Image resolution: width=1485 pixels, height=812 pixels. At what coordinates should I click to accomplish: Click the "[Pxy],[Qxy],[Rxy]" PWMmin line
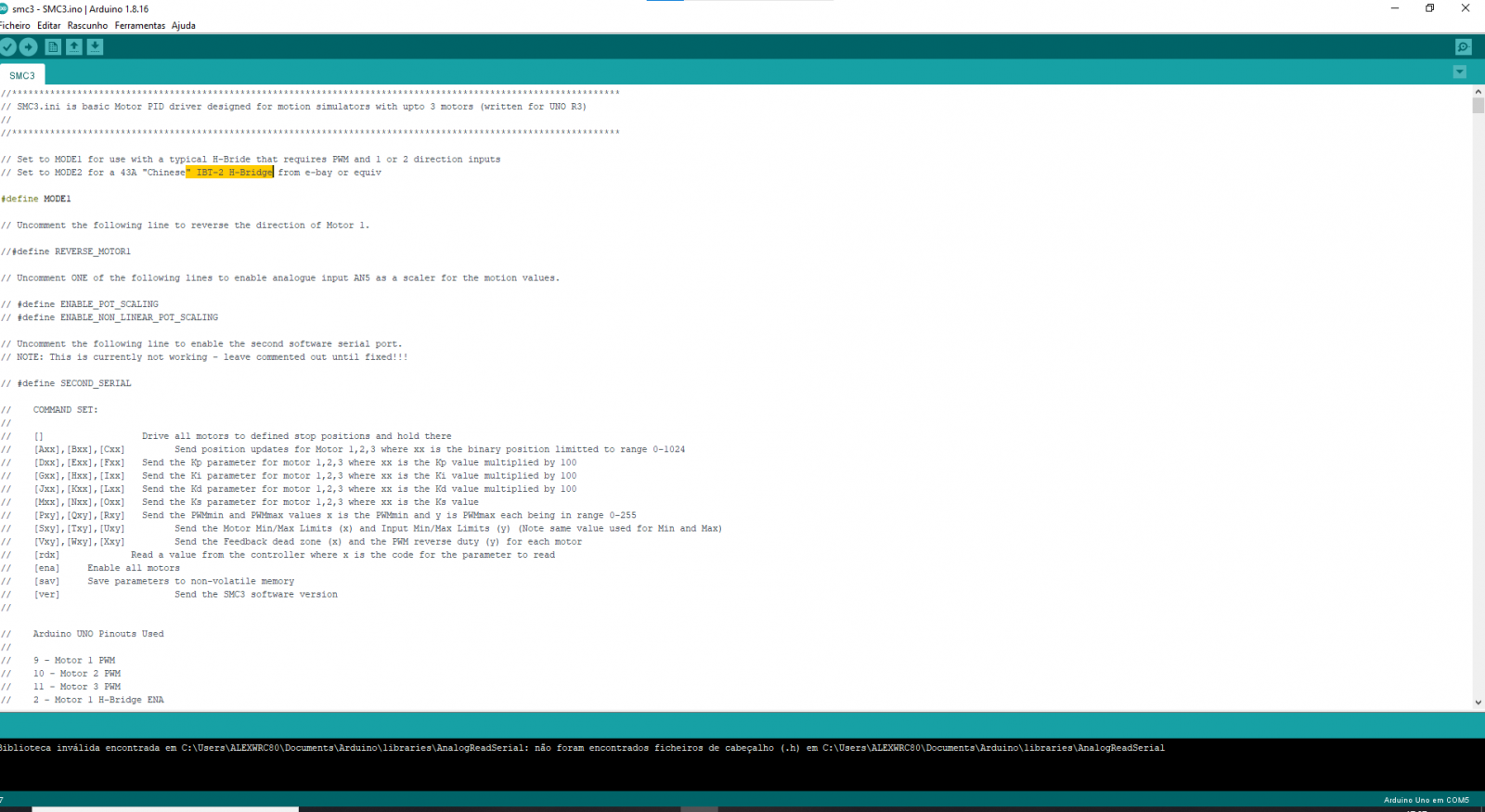point(318,515)
